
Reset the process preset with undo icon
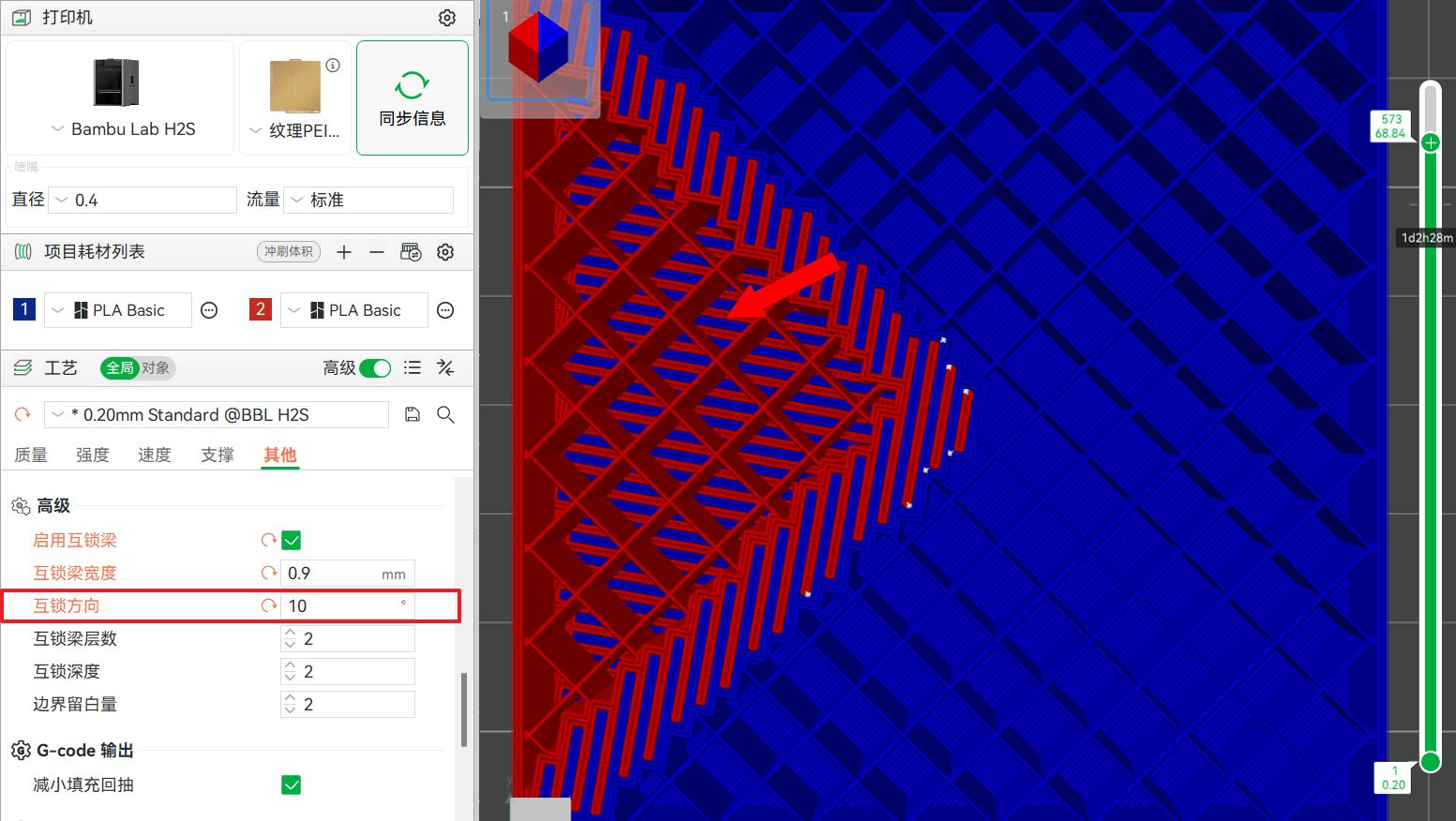tap(23, 414)
